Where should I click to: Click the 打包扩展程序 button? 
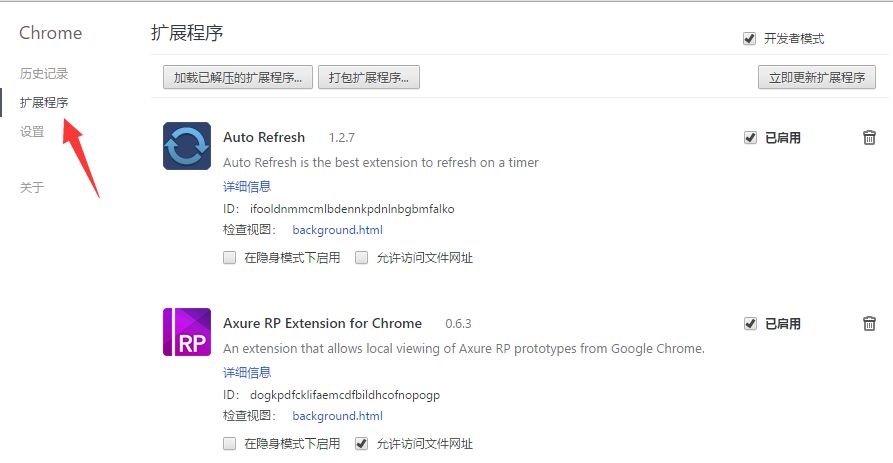[369, 77]
